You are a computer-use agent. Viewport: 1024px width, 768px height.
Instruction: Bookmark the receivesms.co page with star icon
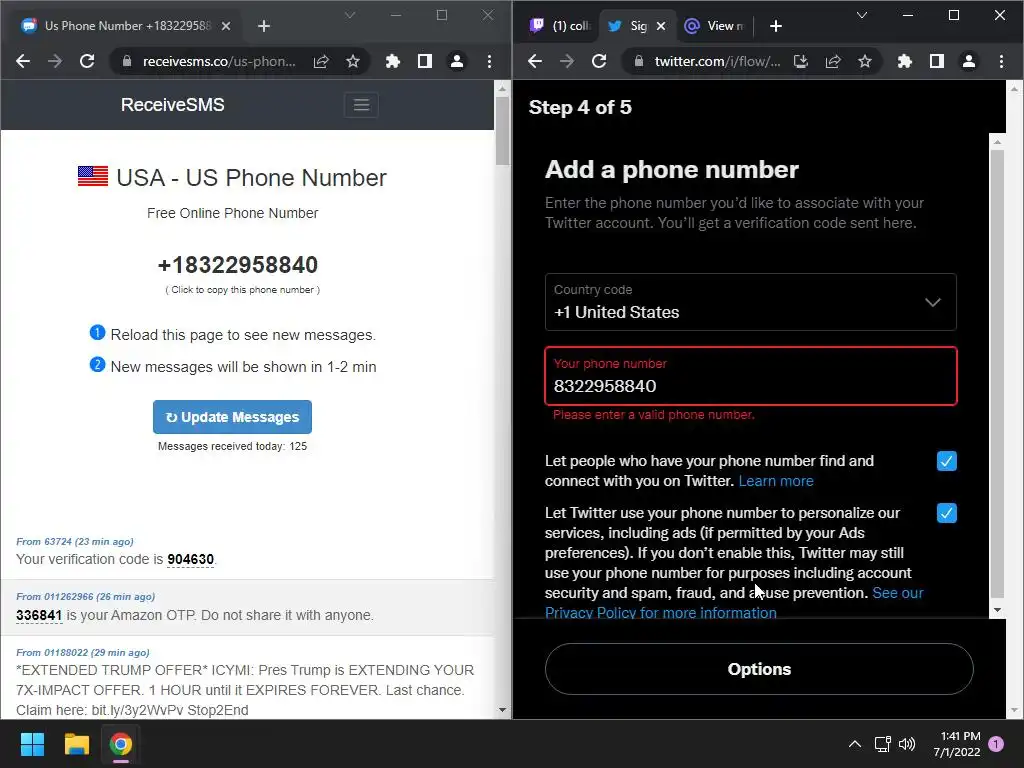353,61
